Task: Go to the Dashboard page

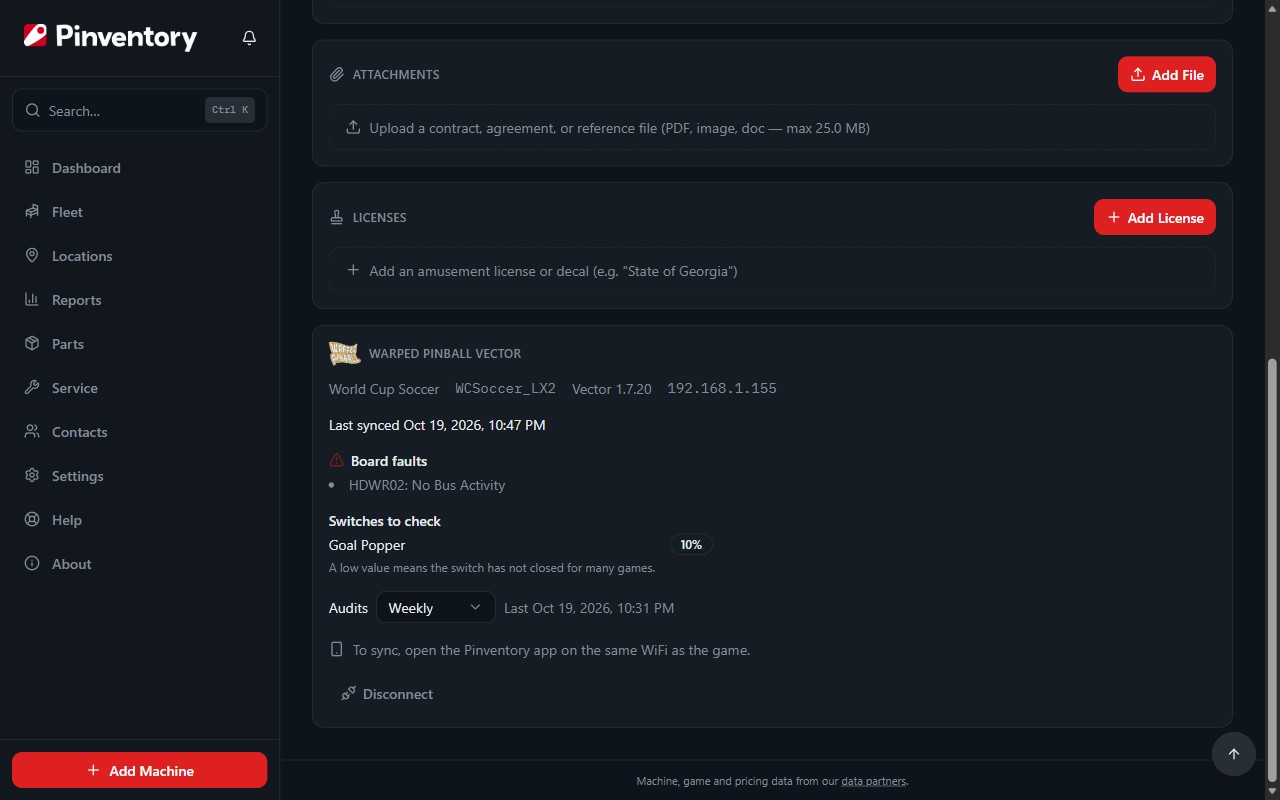Action: (139, 168)
